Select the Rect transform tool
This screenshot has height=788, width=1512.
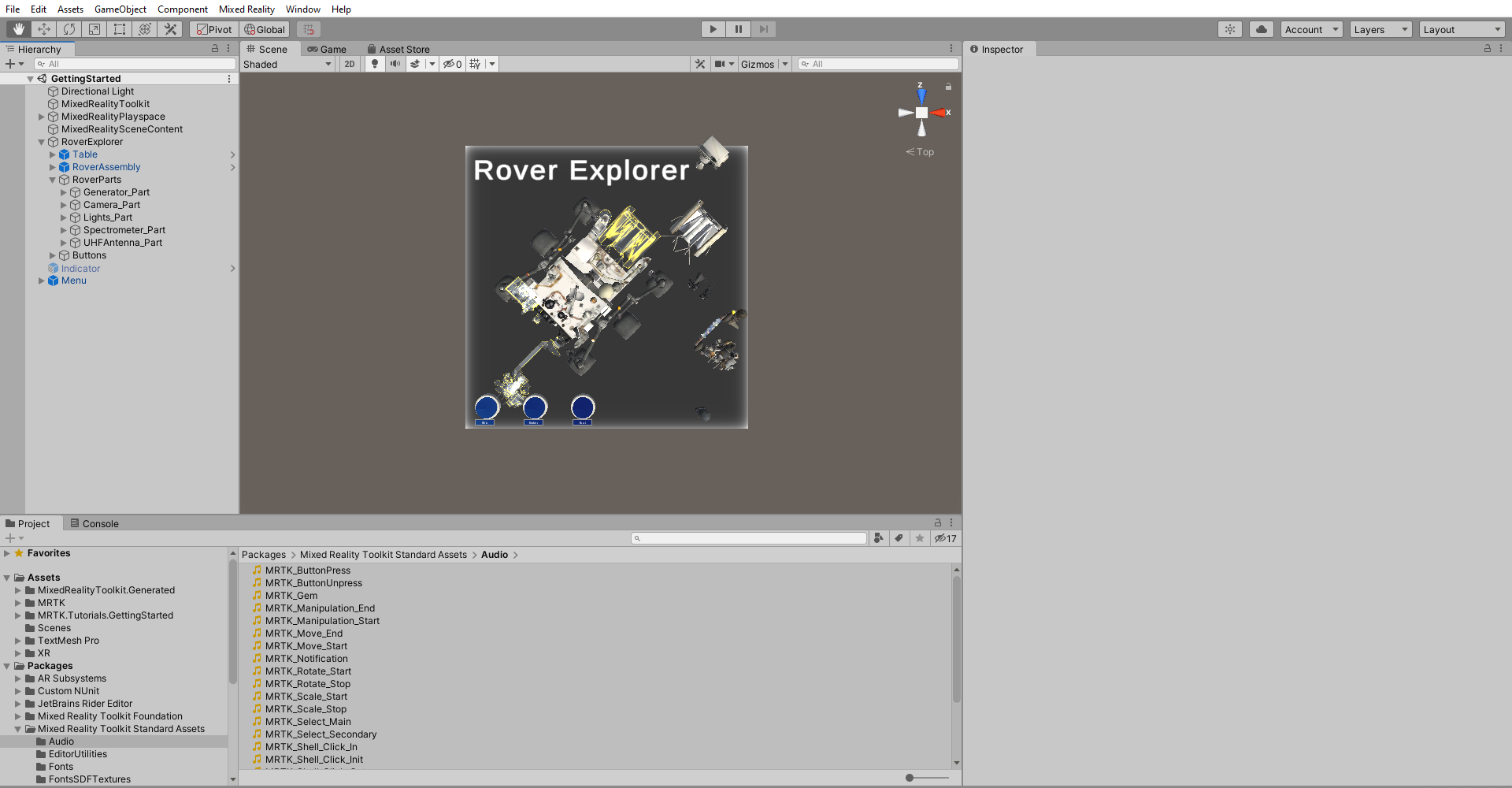[x=120, y=29]
